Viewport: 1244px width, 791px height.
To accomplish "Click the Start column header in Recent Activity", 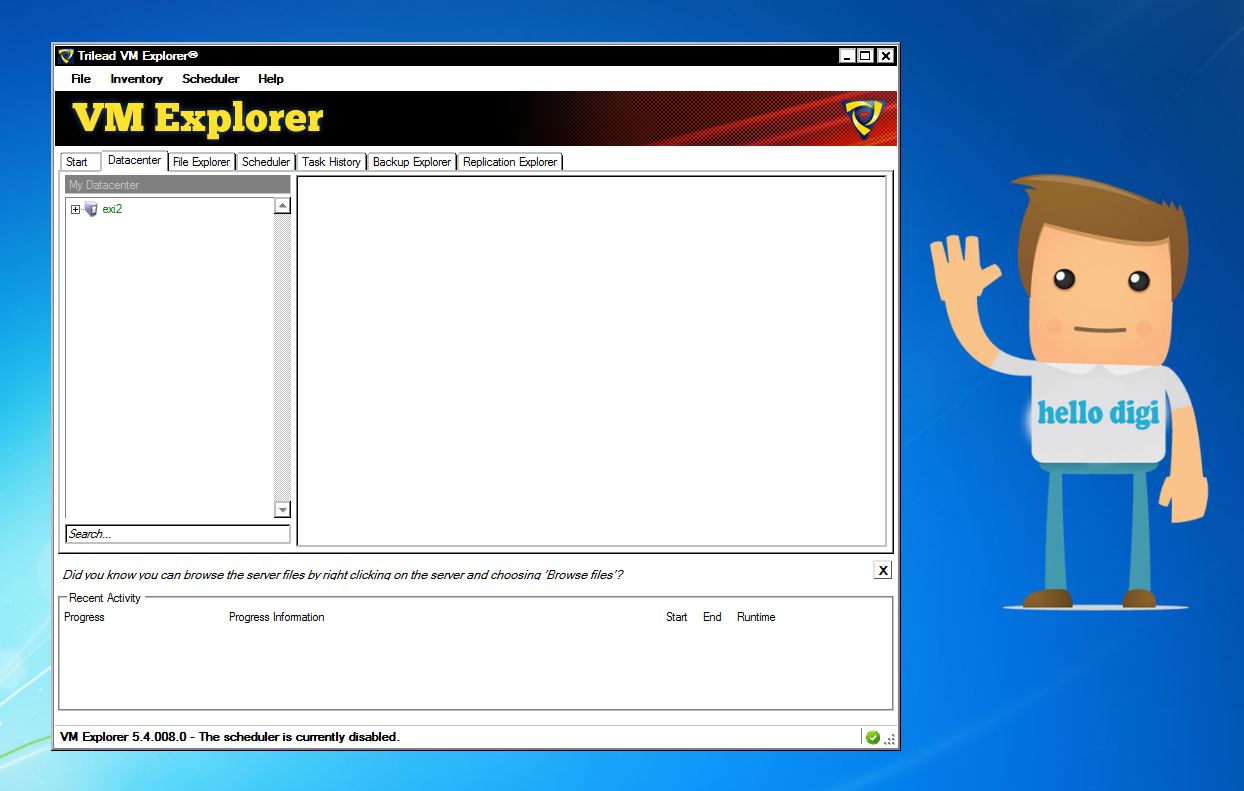I will pos(677,617).
